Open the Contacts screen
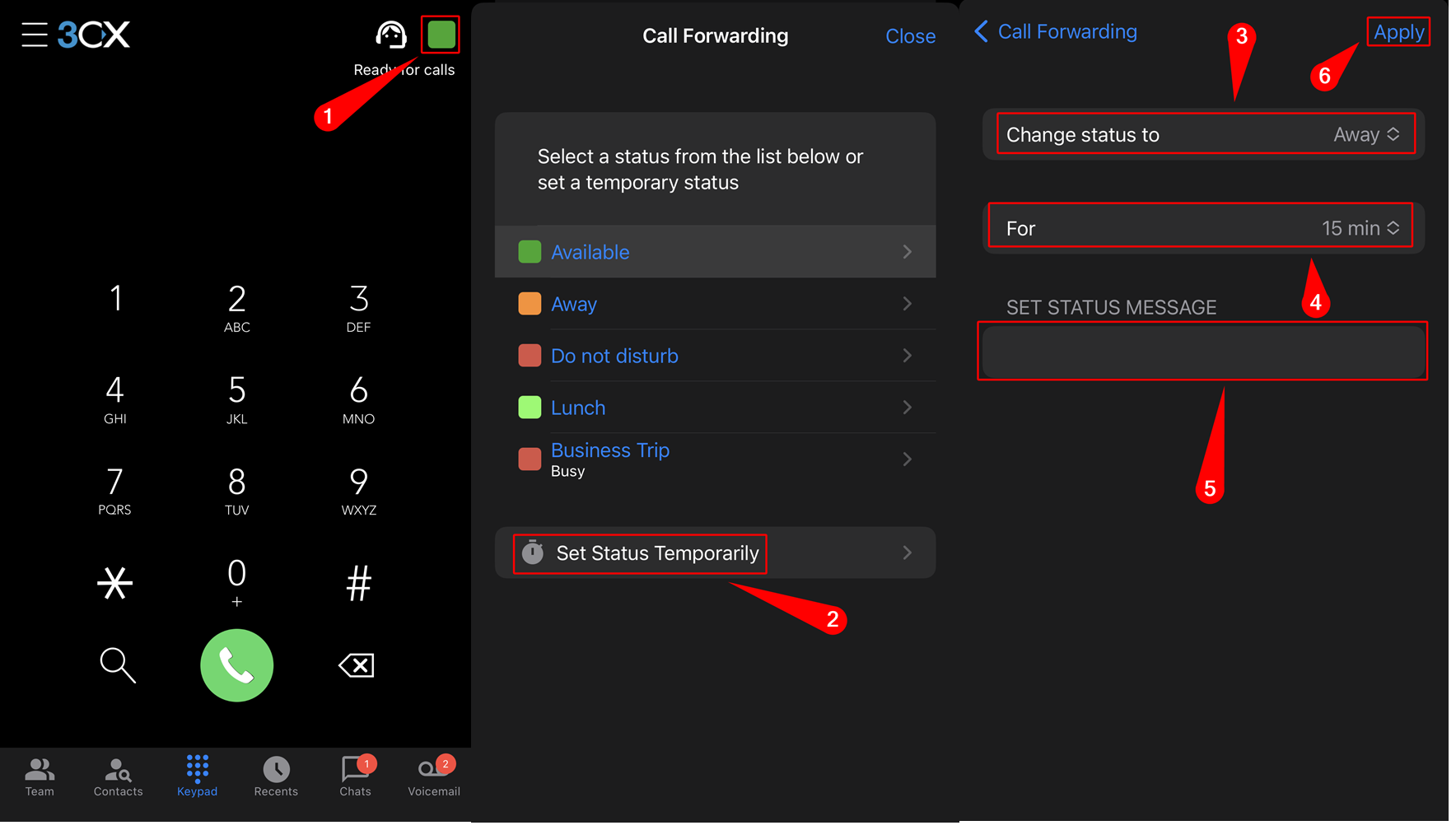The height and width of the screenshot is (830, 1456). 118,775
